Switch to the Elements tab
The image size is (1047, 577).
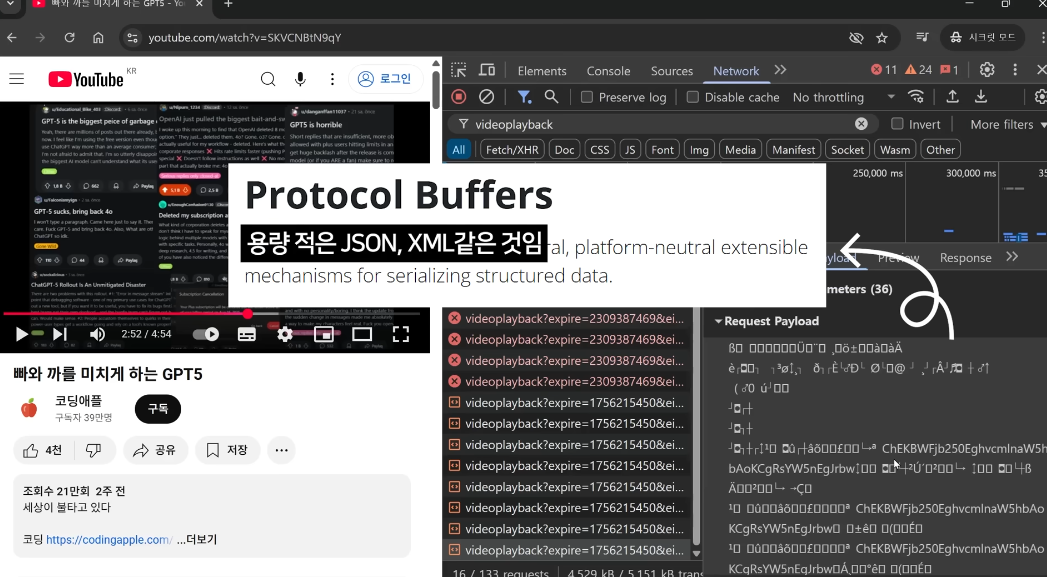click(542, 71)
